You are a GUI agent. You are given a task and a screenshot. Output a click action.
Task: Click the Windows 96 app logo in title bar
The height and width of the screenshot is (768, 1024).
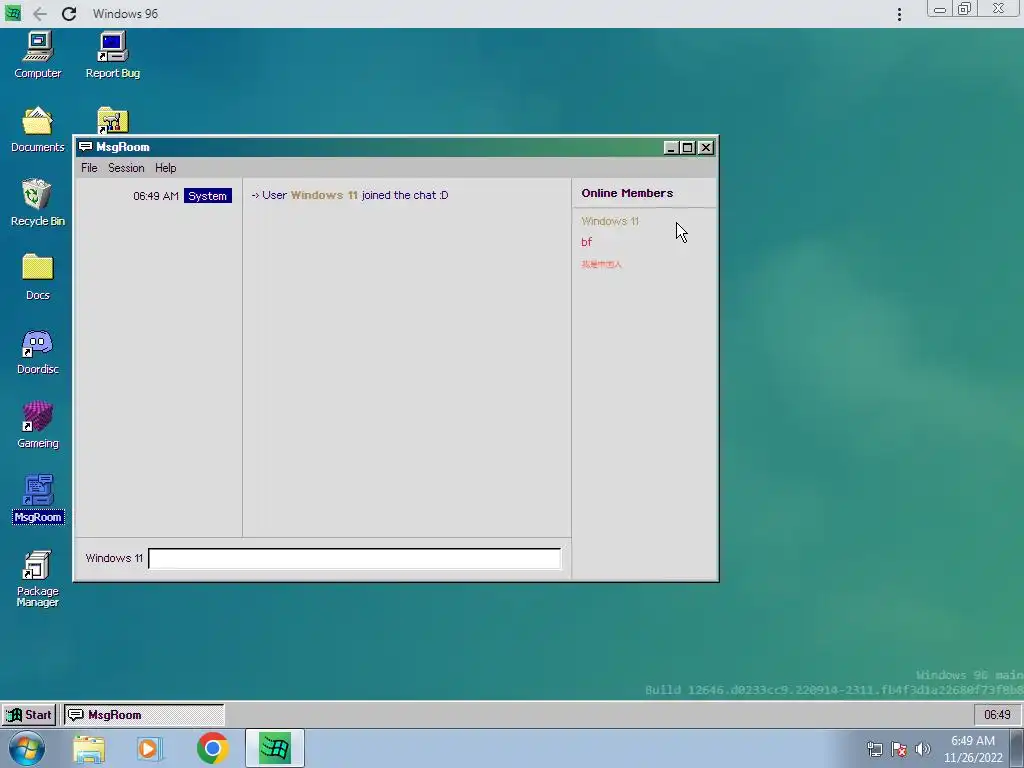click(13, 13)
